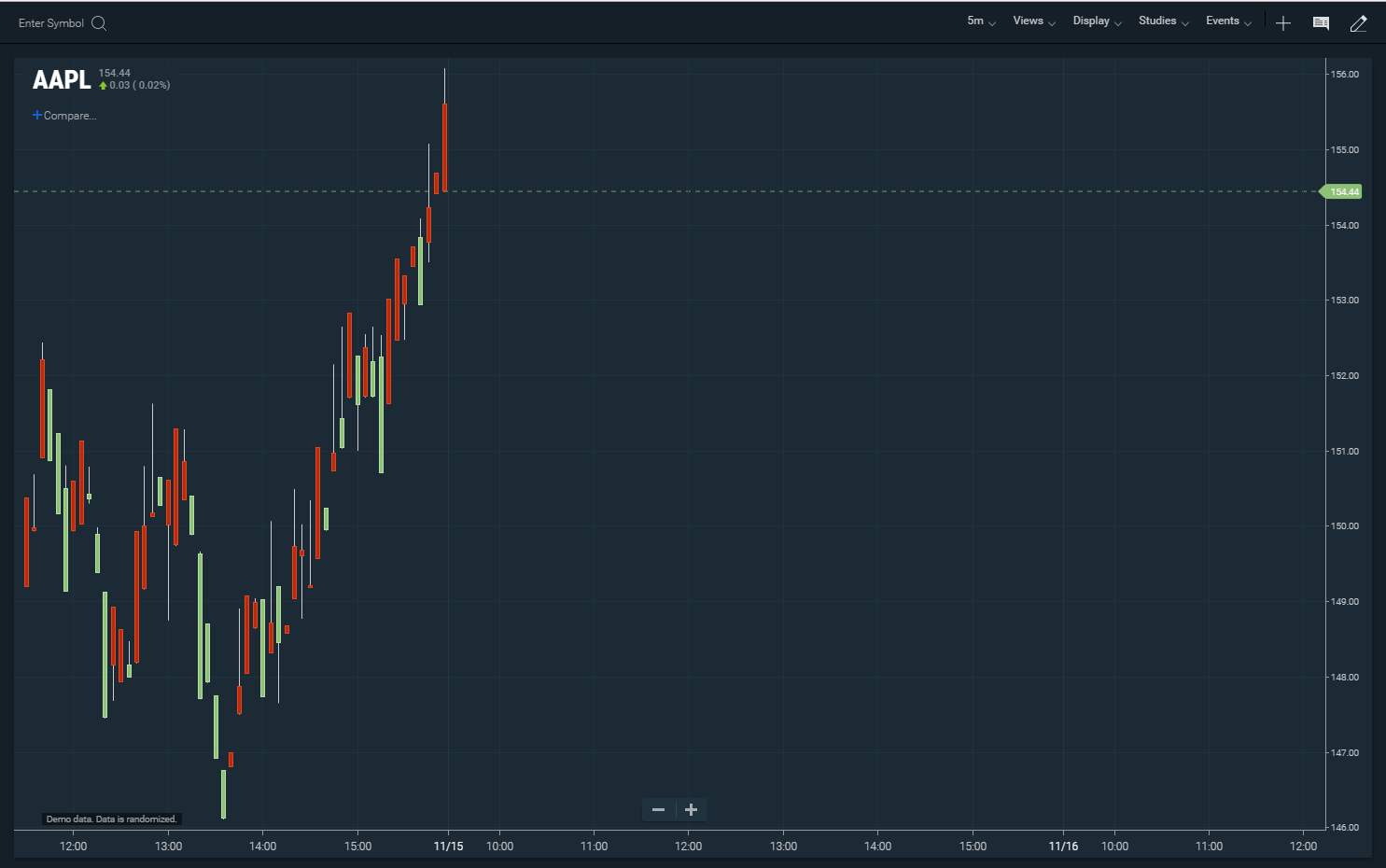The image size is (1386, 868).
Task: Click the 11/15 date label on time axis
Action: [448, 847]
